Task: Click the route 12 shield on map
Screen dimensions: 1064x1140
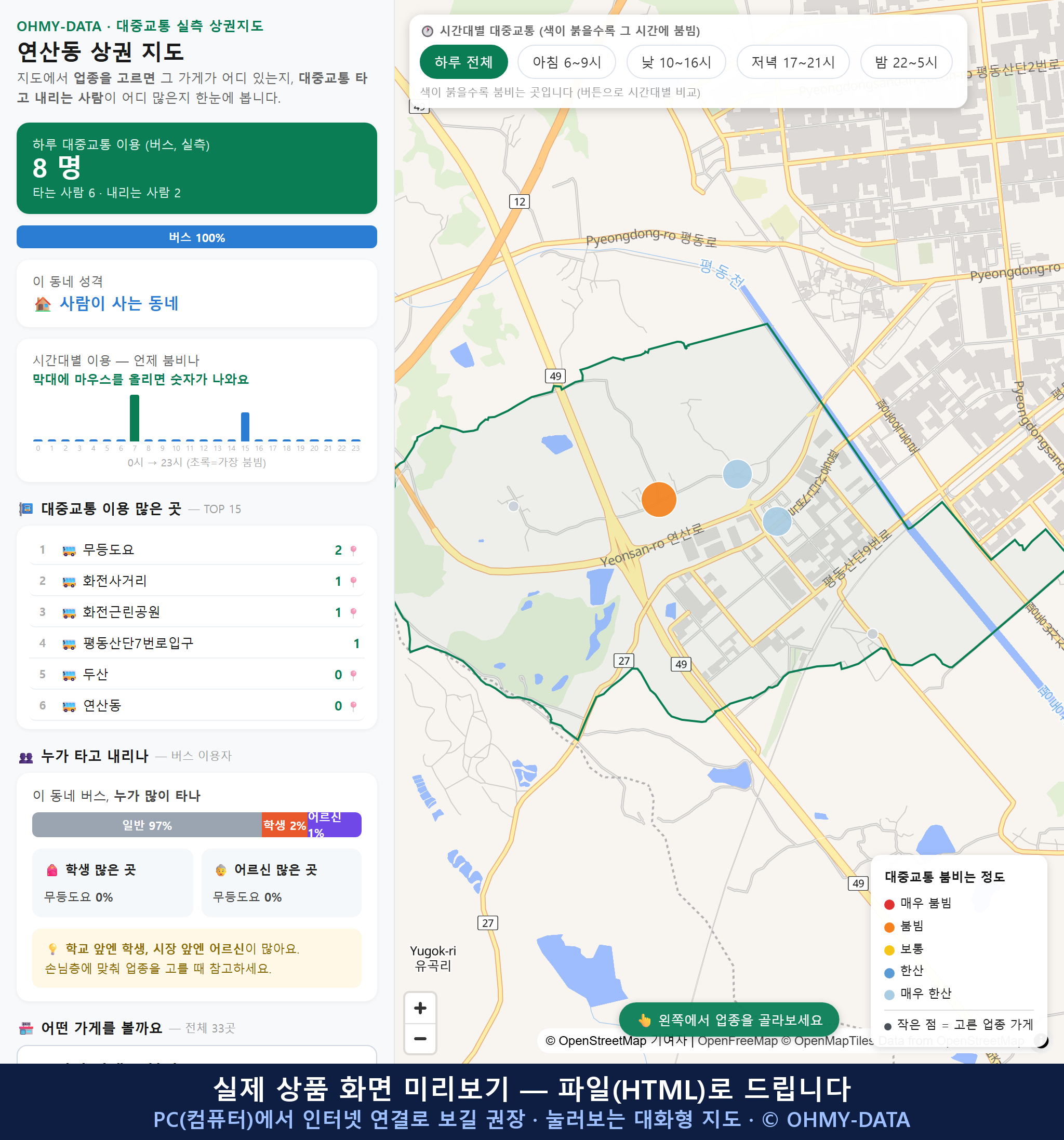Action: pyautogui.click(x=519, y=202)
